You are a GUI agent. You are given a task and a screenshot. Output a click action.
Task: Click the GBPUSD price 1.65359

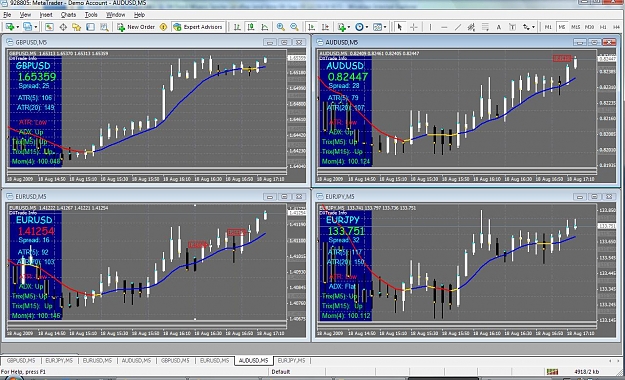pyautogui.click(x=37, y=77)
